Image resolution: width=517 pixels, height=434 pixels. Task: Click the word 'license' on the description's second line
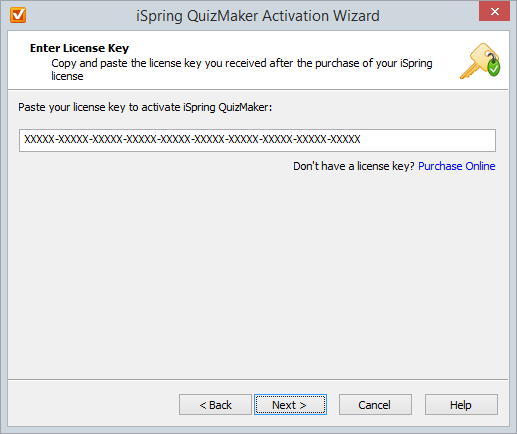pos(67,76)
